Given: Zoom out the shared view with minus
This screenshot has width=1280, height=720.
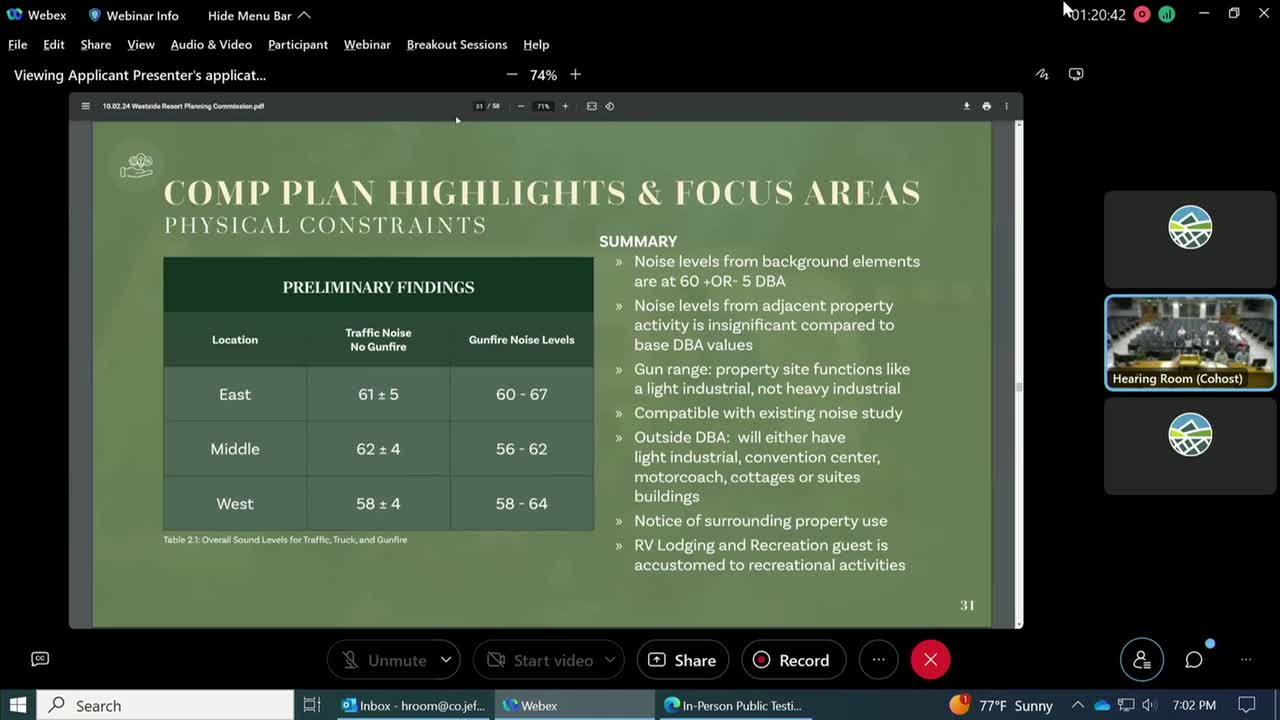Looking at the screenshot, I should click(x=512, y=74).
